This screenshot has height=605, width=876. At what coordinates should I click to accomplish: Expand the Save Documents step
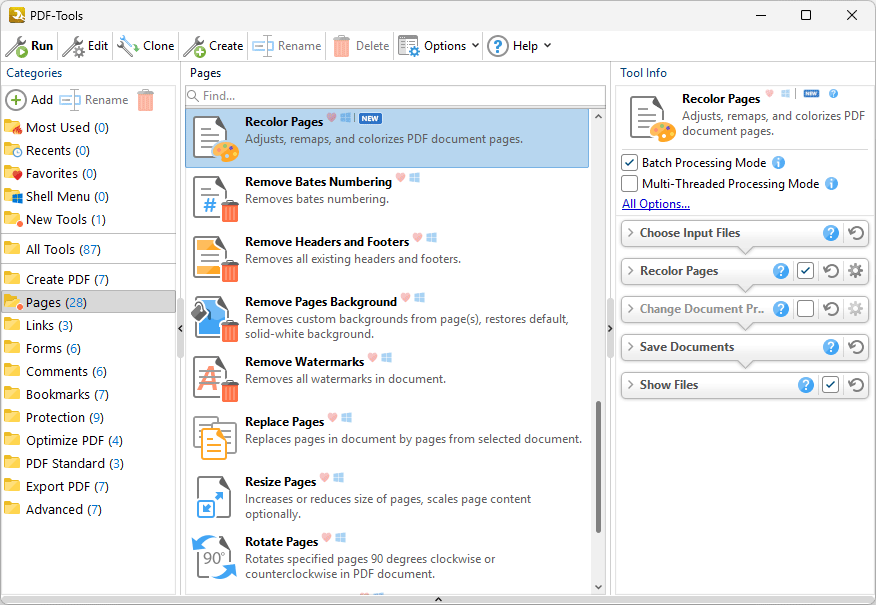point(631,347)
